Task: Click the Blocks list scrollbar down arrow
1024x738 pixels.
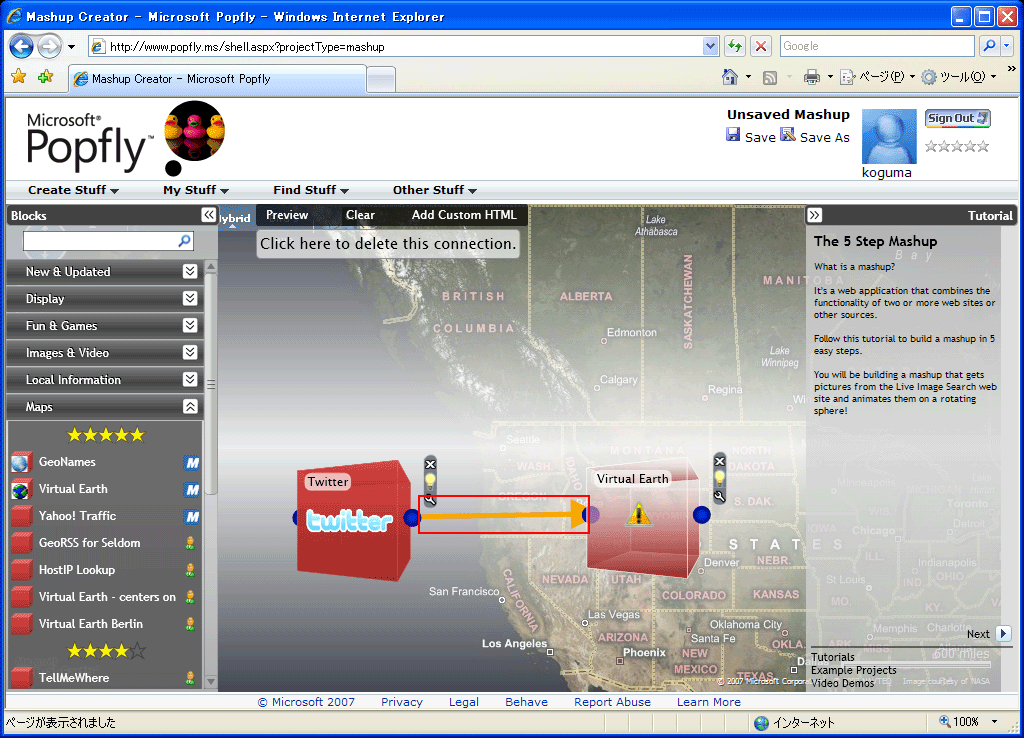Action: pyautogui.click(x=210, y=681)
